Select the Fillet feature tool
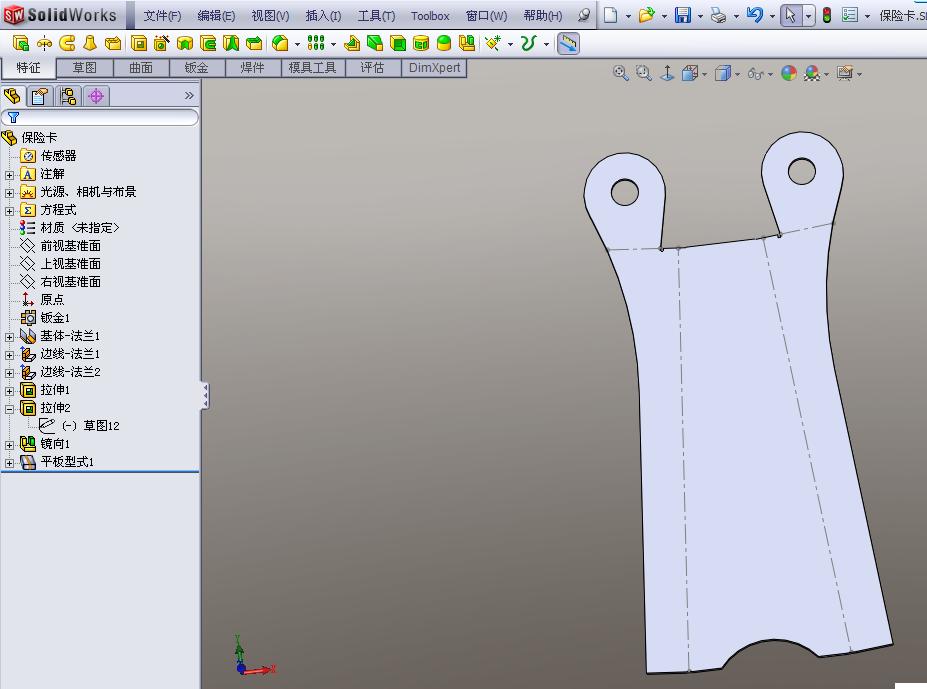 [280, 43]
